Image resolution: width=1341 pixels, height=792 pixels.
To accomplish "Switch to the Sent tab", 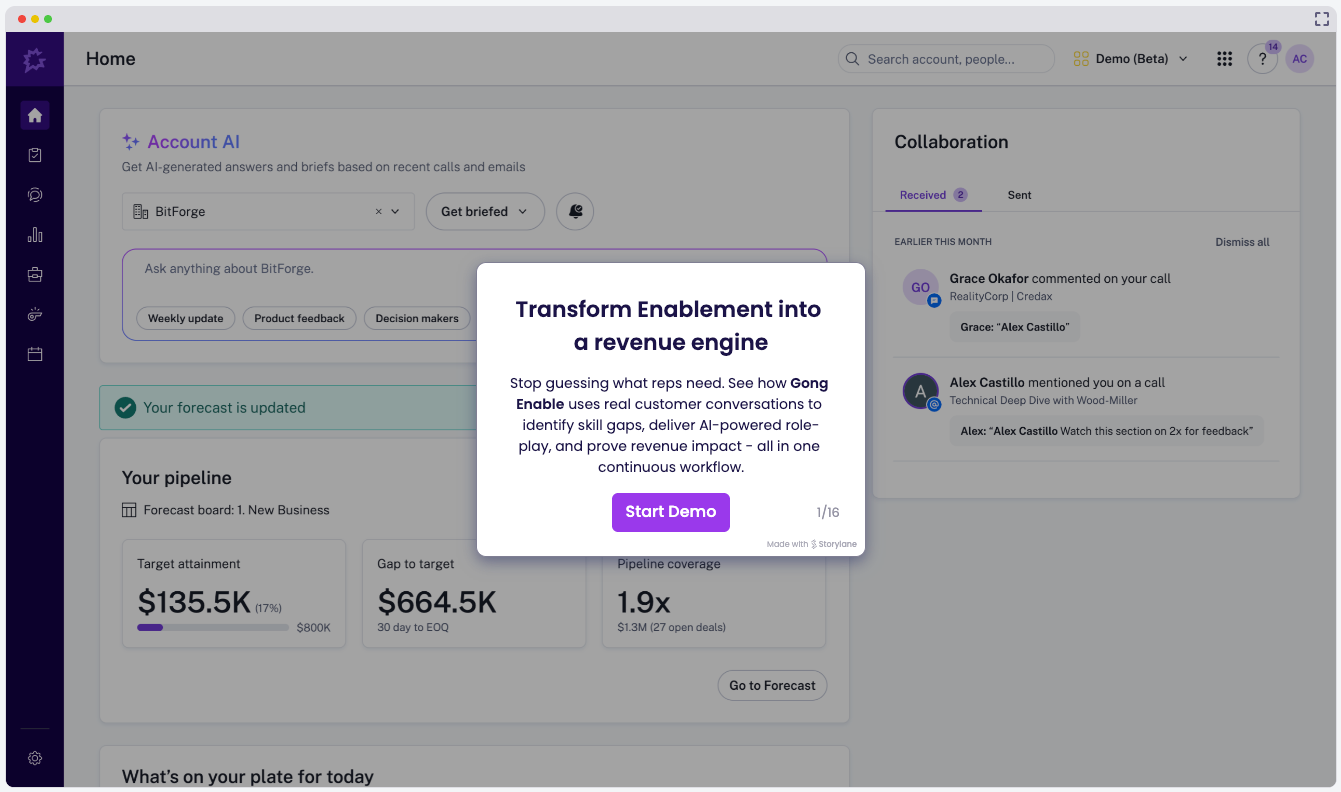I will [1019, 195].
